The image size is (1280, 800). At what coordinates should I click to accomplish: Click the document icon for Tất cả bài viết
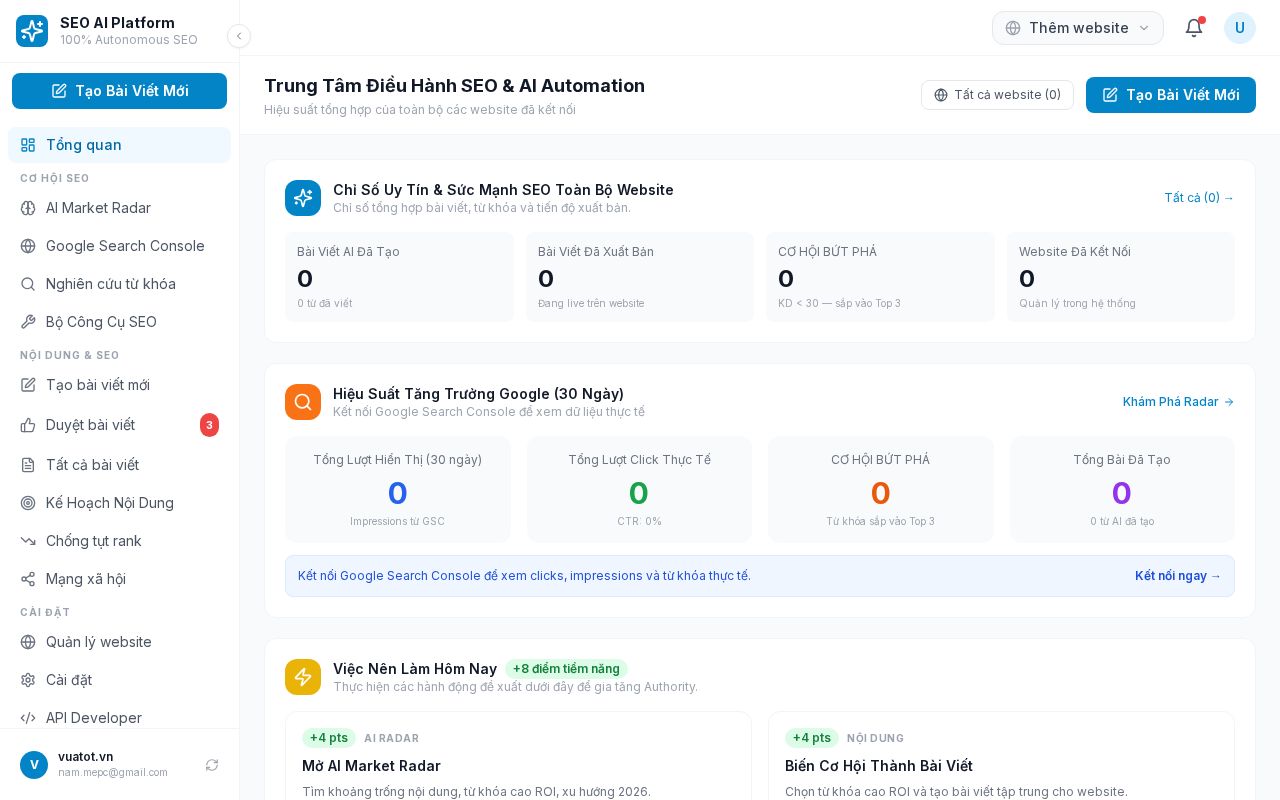coord(28,465)
